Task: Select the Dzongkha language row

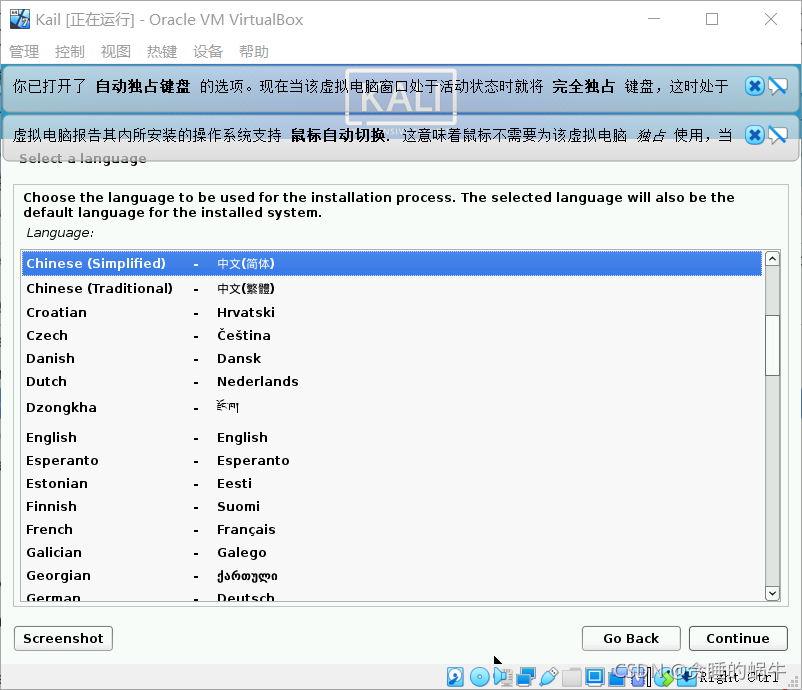Action: point(392,408)
